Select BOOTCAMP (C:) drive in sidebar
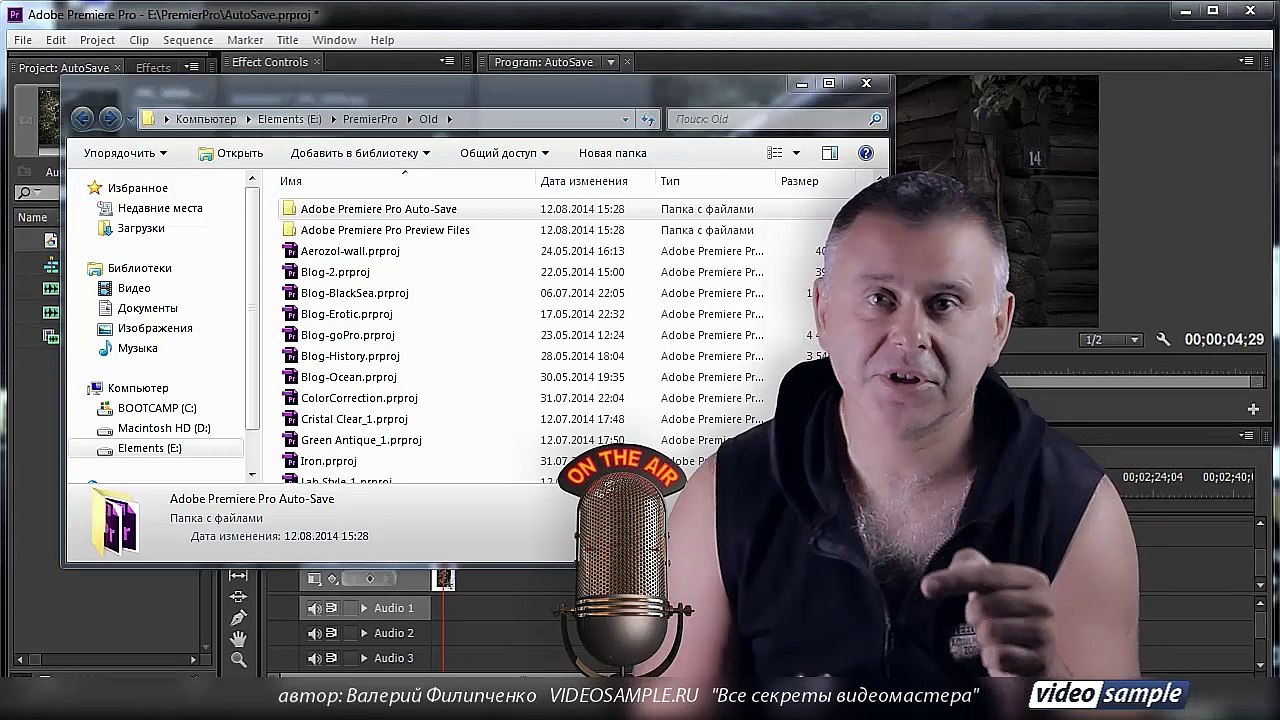The width and height of the screenshot is (1280, 720). [x=157, y=408]
